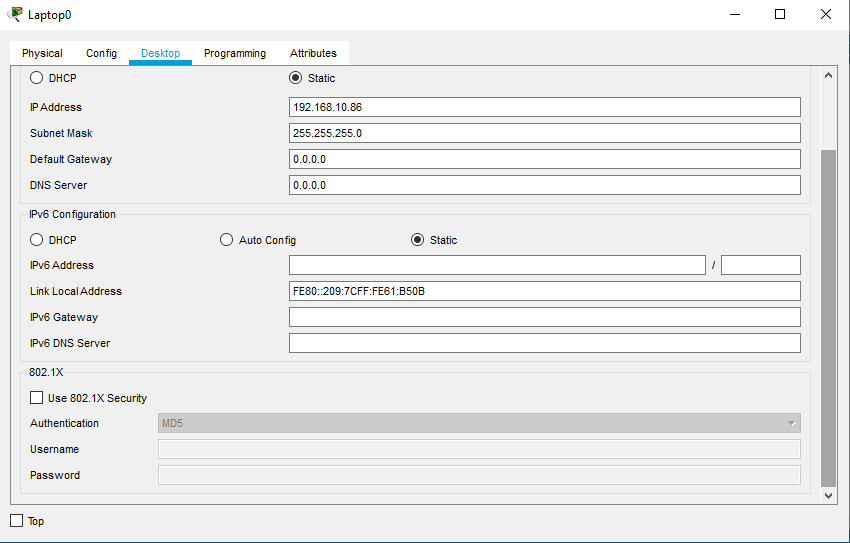Switch to the Config tab

101,53
